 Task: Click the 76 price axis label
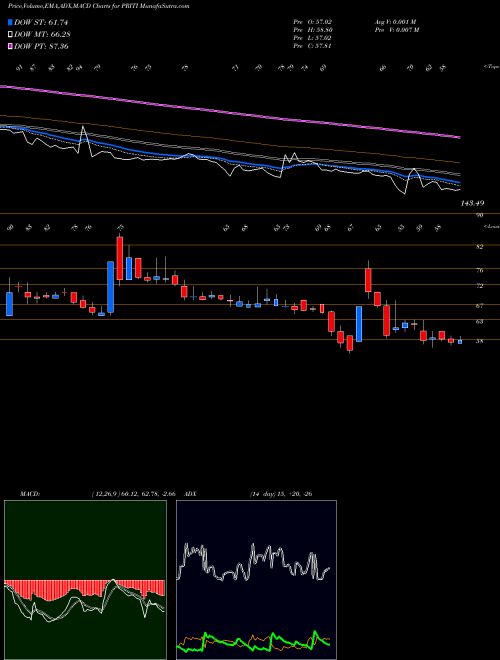point(479,271)
